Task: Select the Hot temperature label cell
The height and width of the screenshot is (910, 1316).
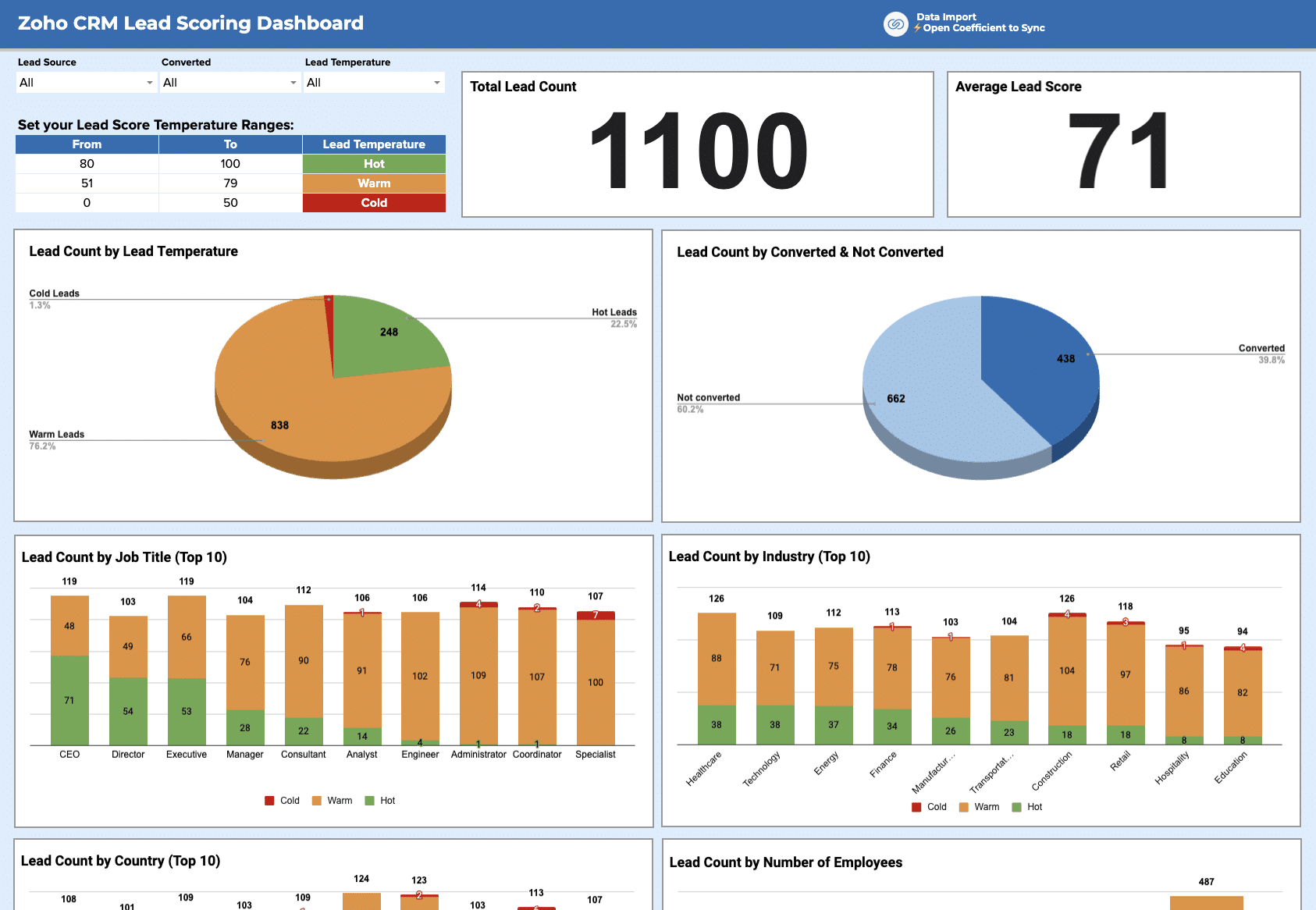Action: coord(374,164)
